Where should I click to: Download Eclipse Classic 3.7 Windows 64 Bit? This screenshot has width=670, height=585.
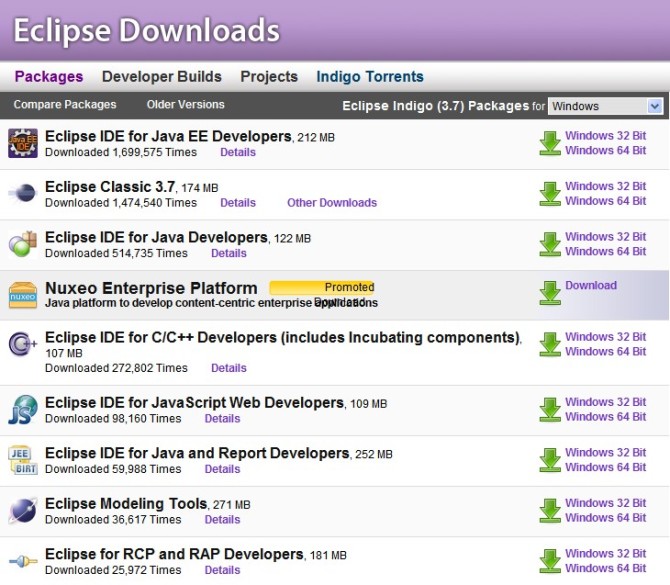click(605, 201)
